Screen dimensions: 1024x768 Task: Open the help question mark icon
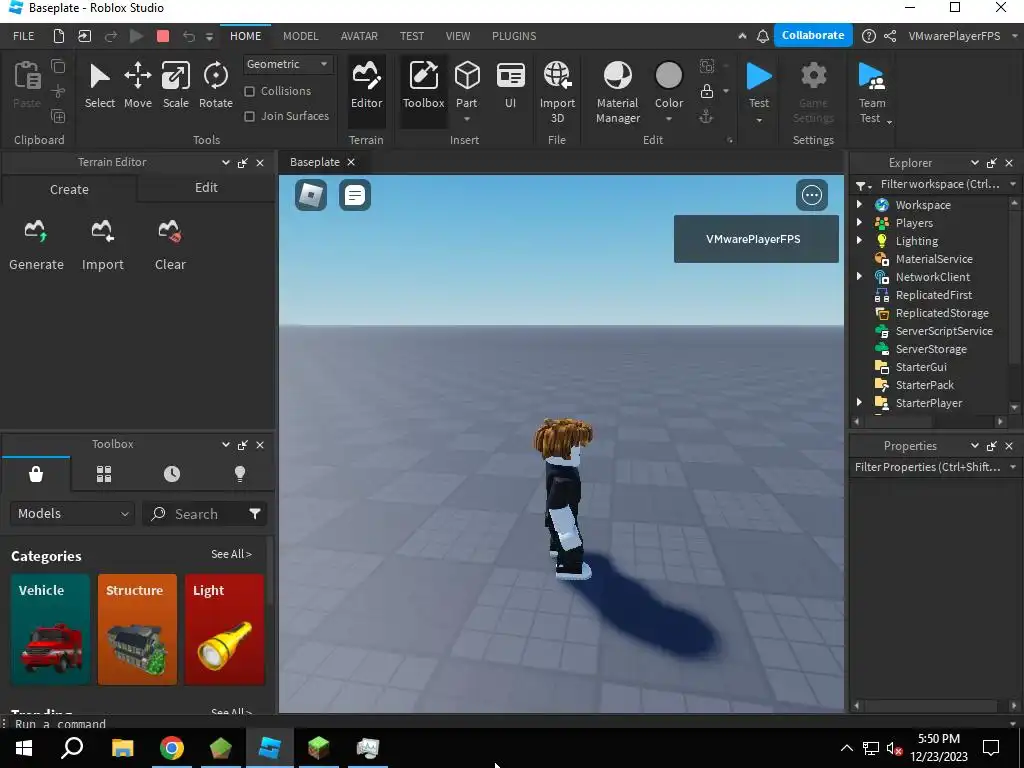pyautogui.click(x=868, y=36)
